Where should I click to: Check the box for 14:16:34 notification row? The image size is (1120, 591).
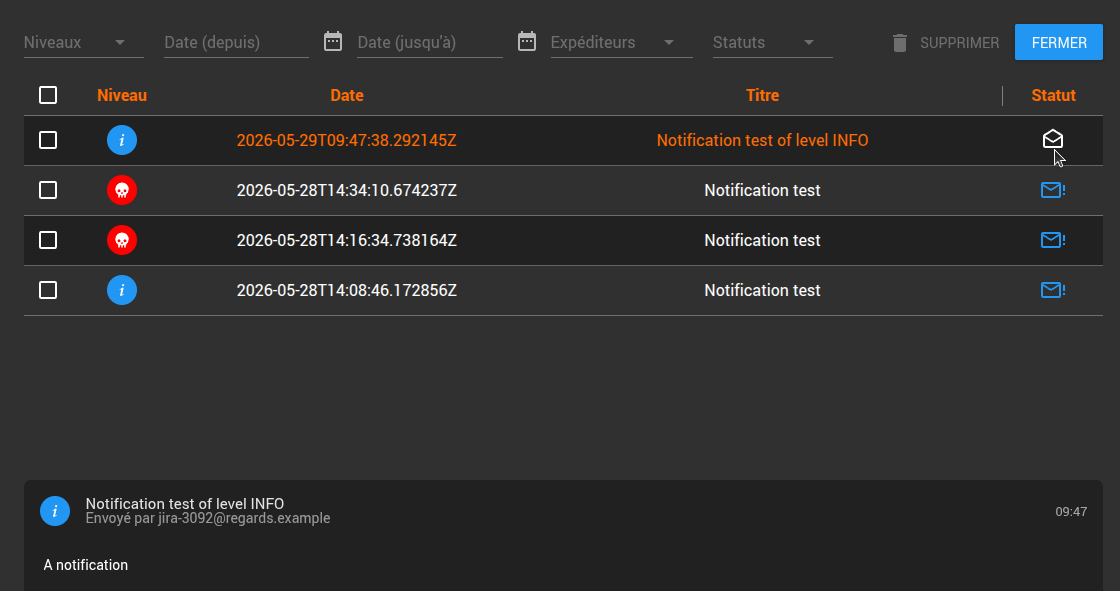[x=48, y=240]
